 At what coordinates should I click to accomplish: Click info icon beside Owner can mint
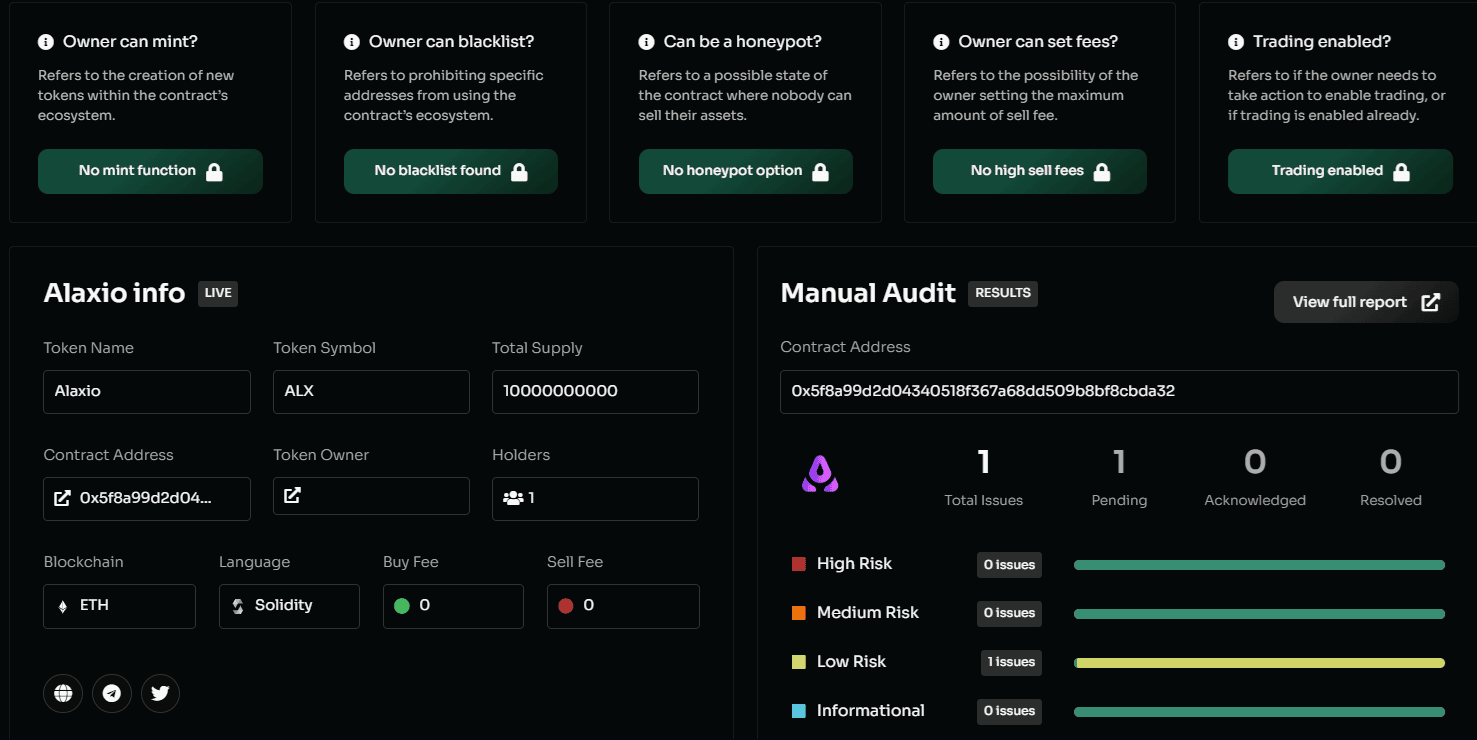46,42
